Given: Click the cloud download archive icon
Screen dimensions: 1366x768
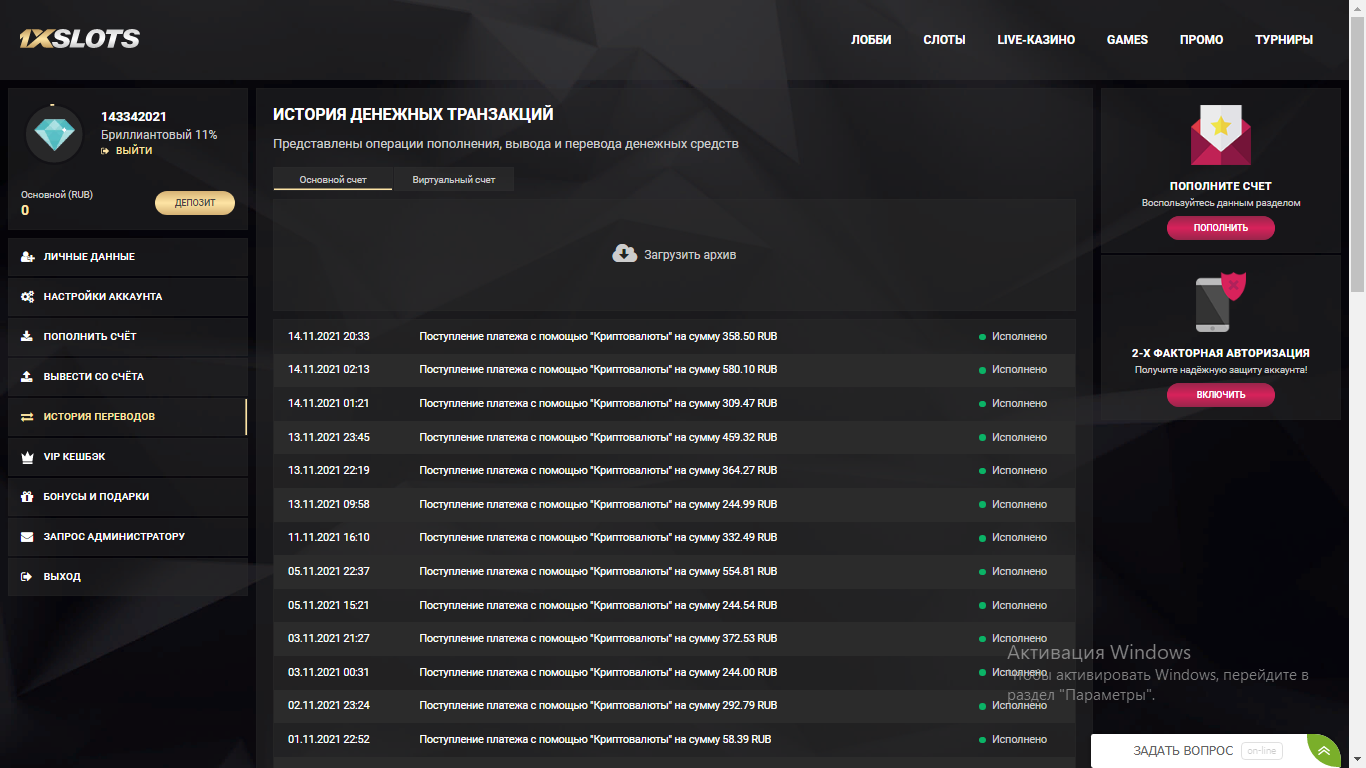Looking at the screenshot, I should pos(624,254).
